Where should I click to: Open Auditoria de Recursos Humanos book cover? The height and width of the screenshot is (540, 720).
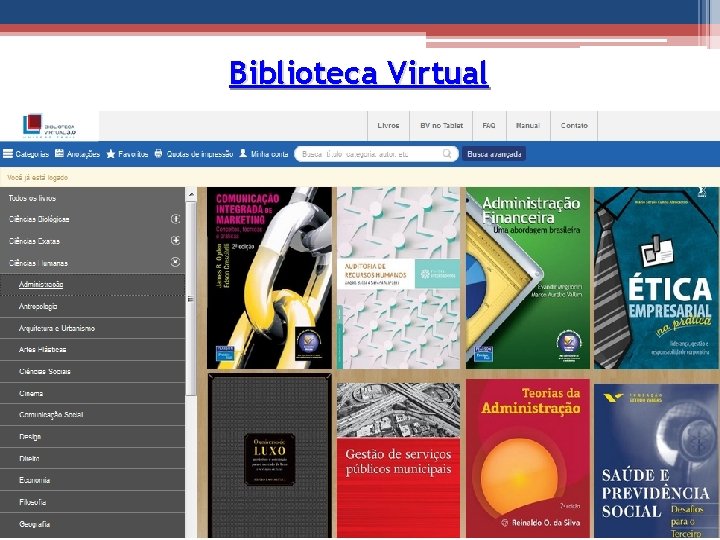[x=398, y=278]
